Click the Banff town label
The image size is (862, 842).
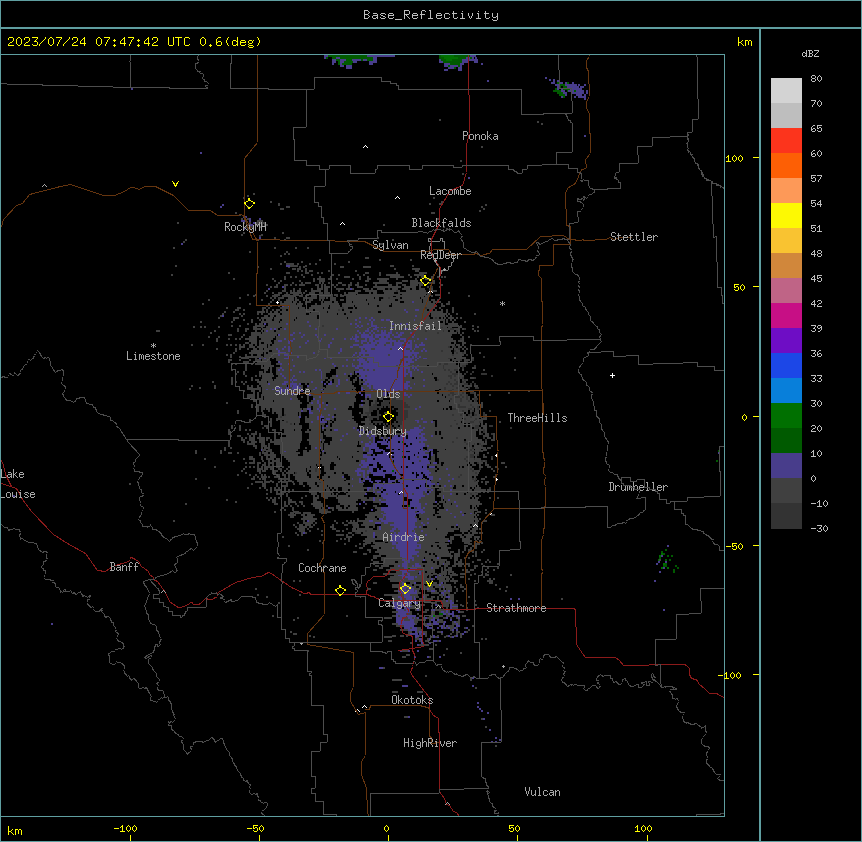click(x=124, y=567)
